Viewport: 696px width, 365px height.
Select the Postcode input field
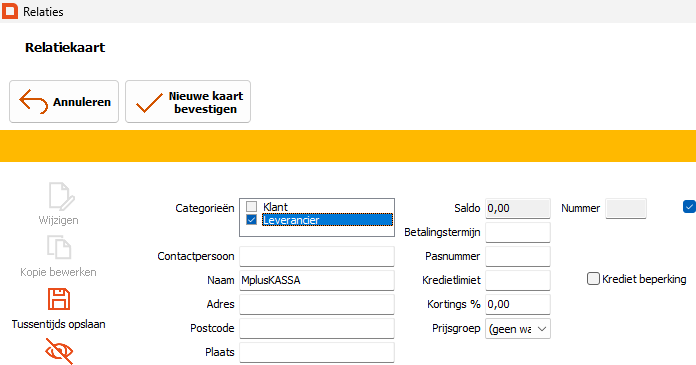317,328
